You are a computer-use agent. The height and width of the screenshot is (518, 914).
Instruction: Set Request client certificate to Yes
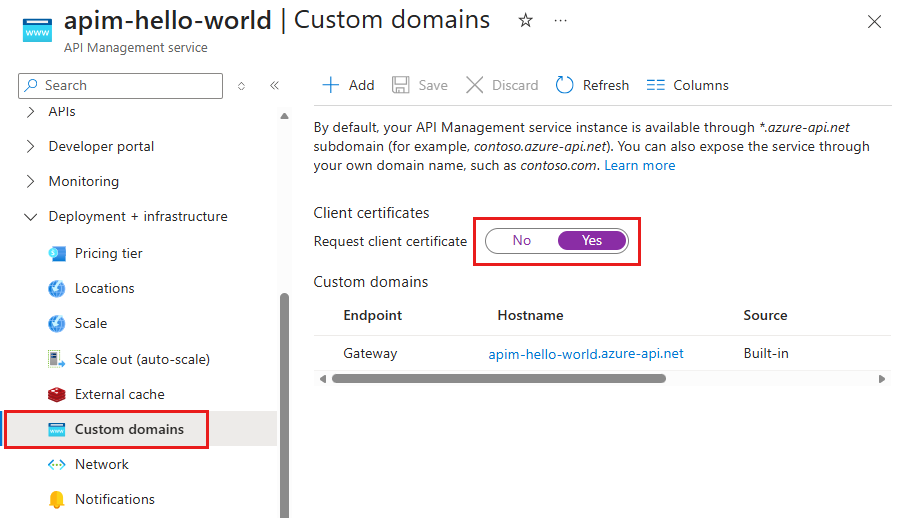point(592,241)
